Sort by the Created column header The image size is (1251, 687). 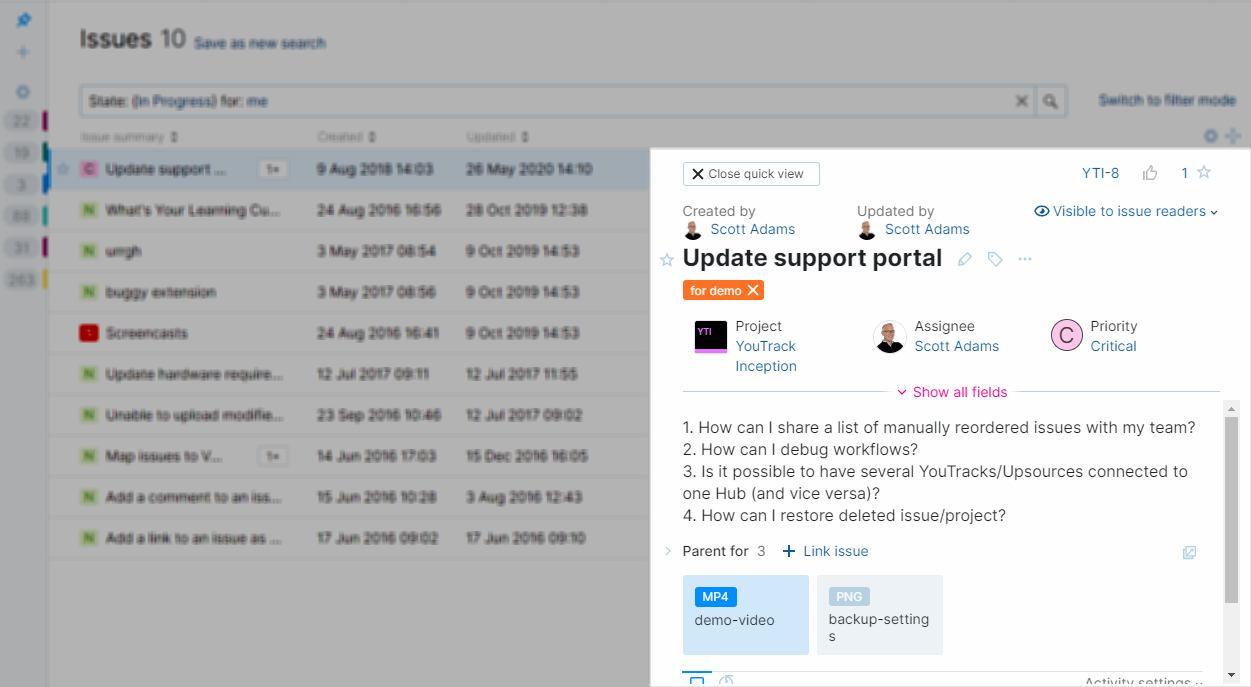pyautogui.click(x=347, y=136)
